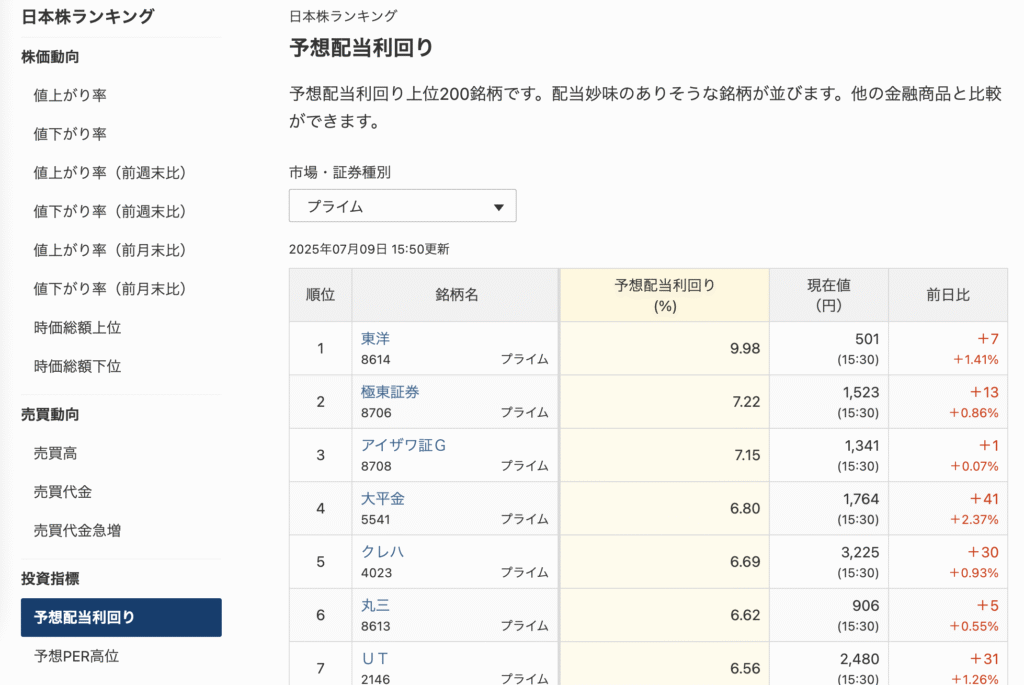
Task: Click change percentage +0.93%
Action: (x=974, y=573)
